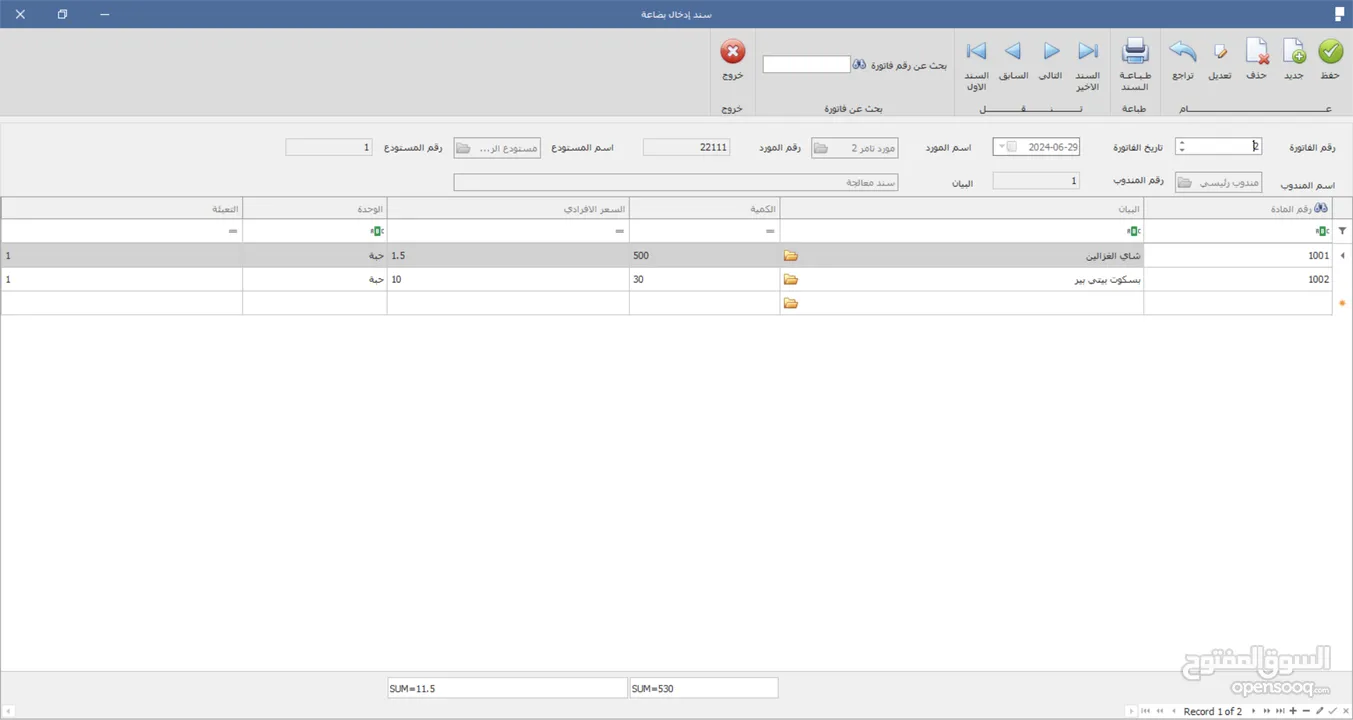This screenshot has width=1353, height=720.
Task: Click navigator cancel-edit X button
Action: [1346, 711]
